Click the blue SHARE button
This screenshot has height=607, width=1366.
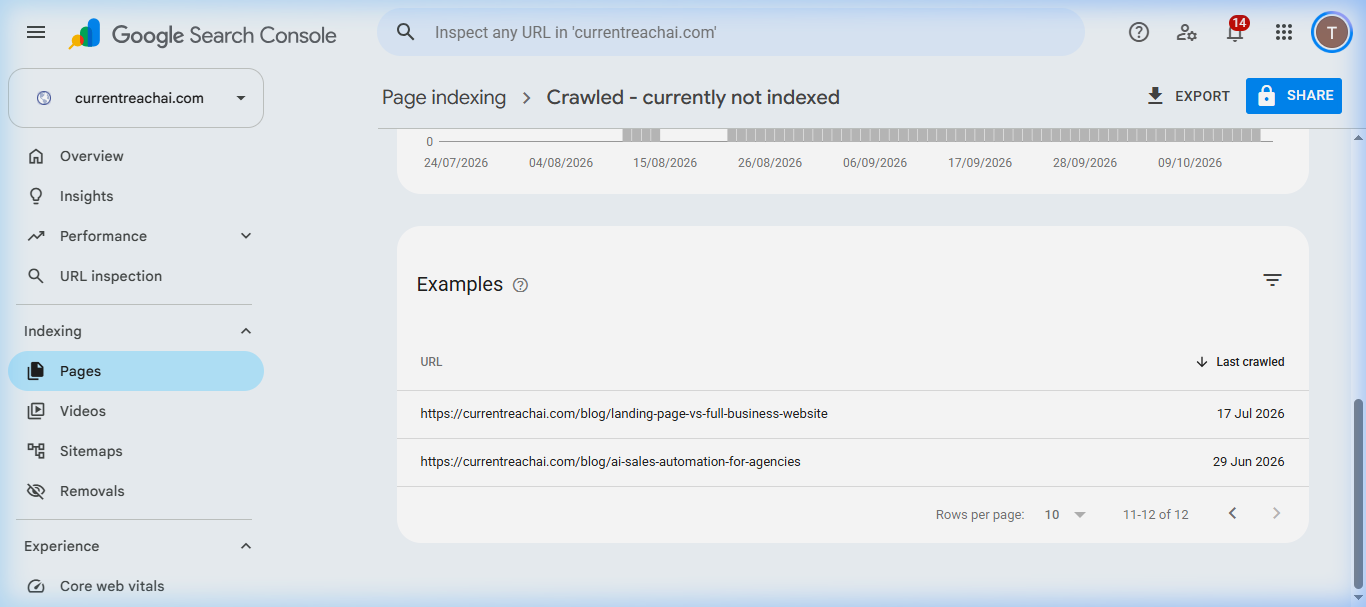click(x=1294, y=96)
